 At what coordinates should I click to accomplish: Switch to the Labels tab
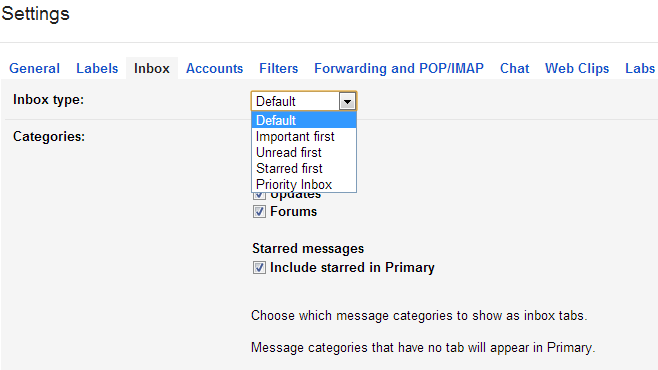97,68
